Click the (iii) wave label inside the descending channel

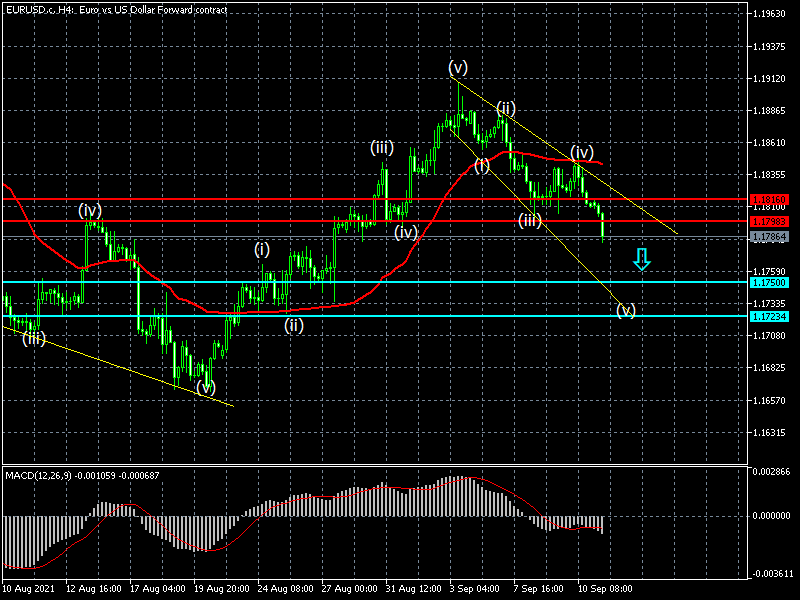click(x=530, y=220)
